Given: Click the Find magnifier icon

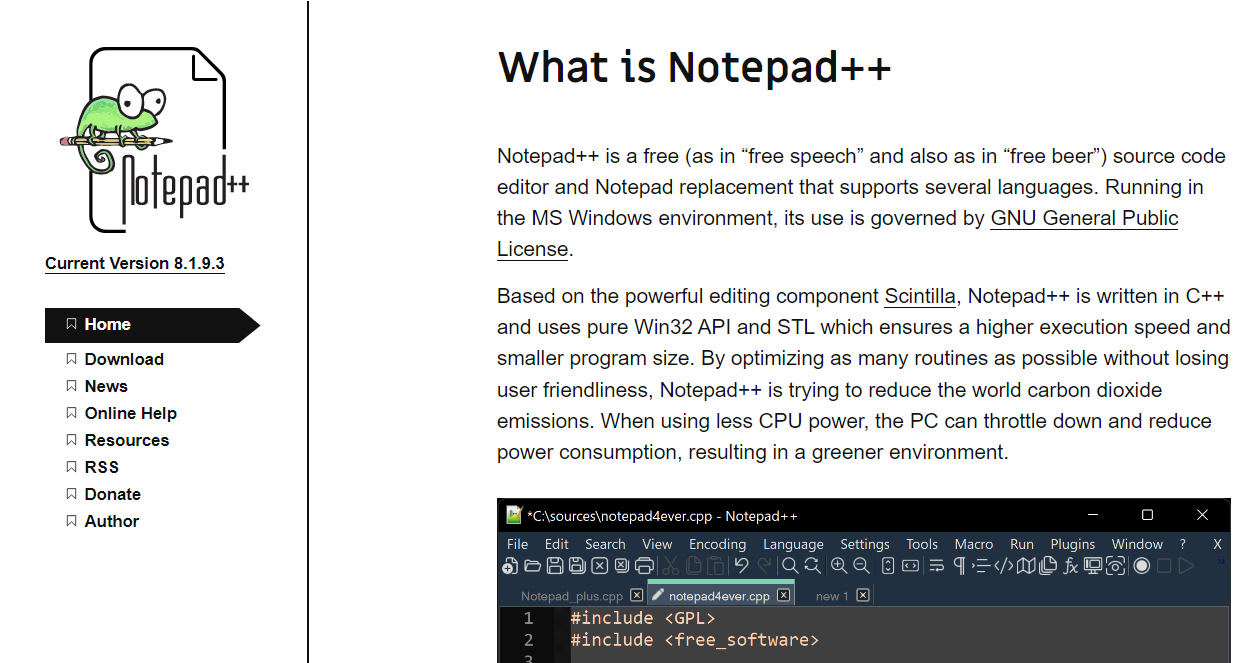Looking at the screenshot, I should pos(791,566).
